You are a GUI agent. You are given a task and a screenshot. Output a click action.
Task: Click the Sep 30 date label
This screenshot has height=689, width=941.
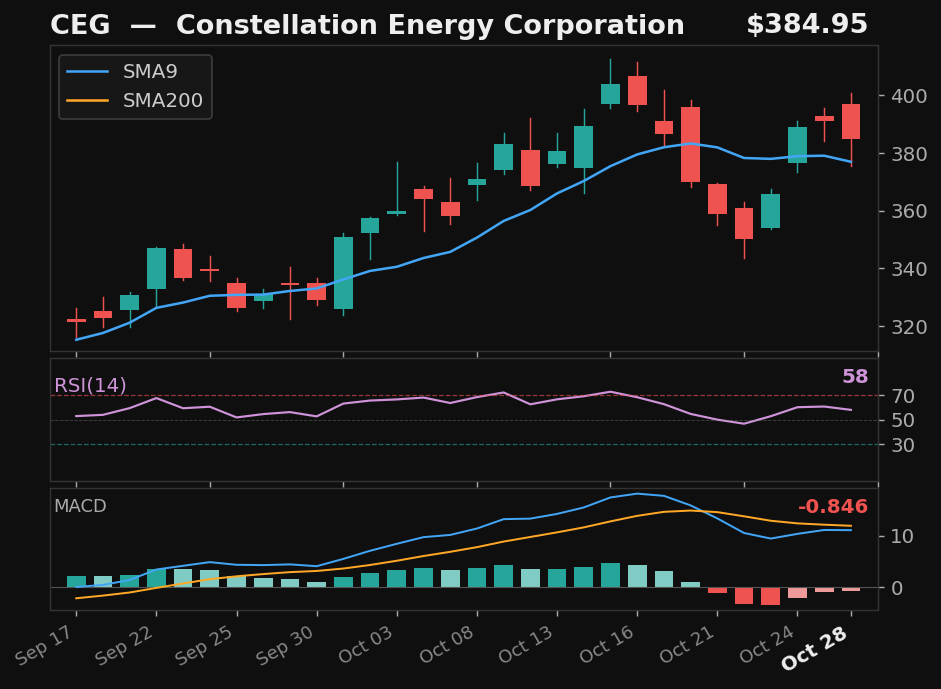click(285, 645)
